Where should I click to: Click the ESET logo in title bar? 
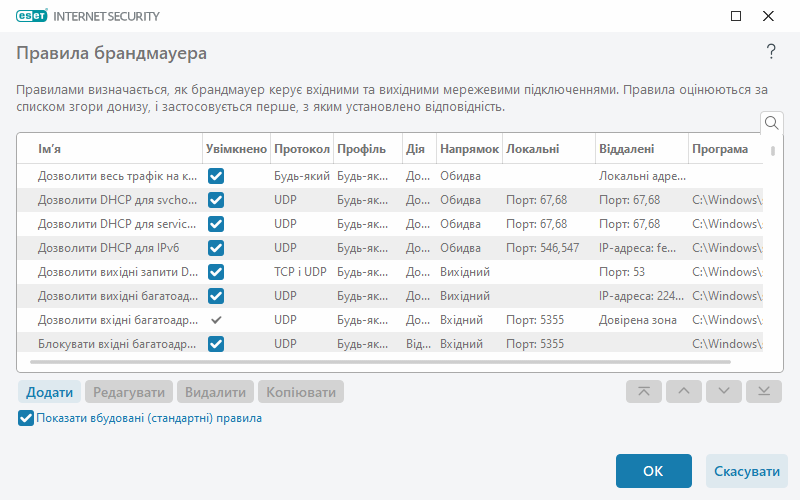32,16
